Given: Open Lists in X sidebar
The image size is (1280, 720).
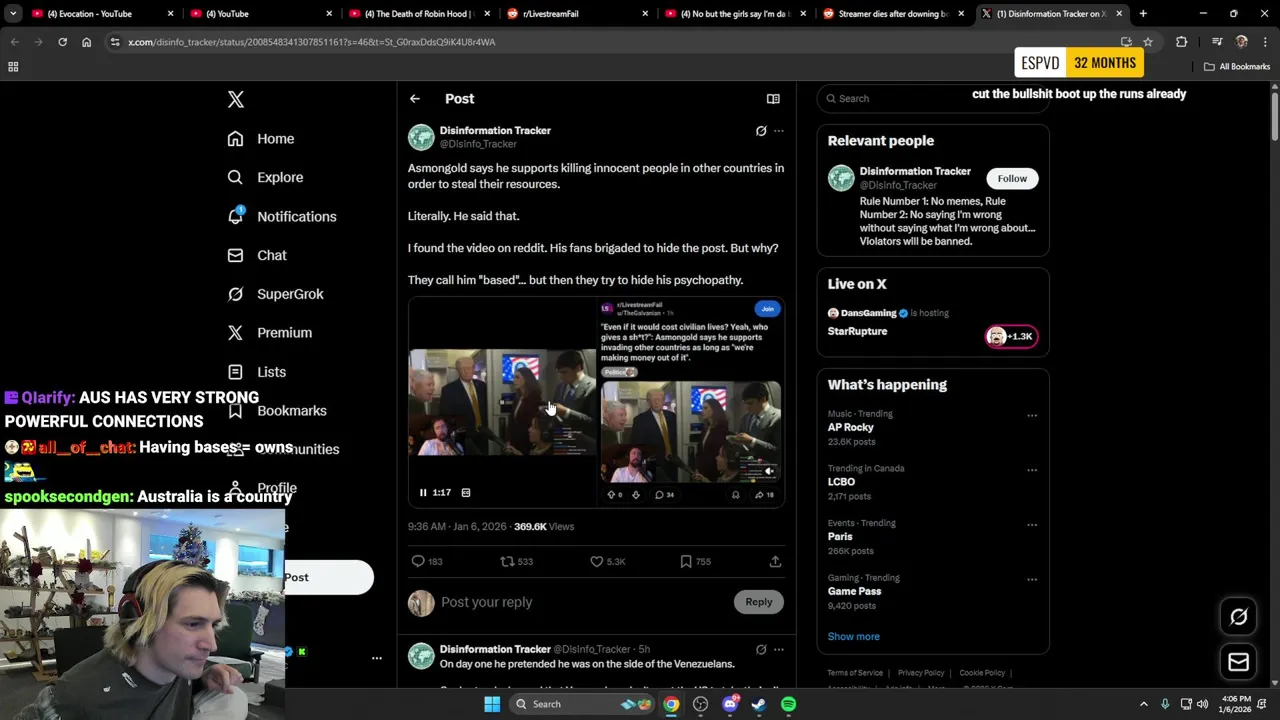Looking at the screenshot, I should [257, 371].
